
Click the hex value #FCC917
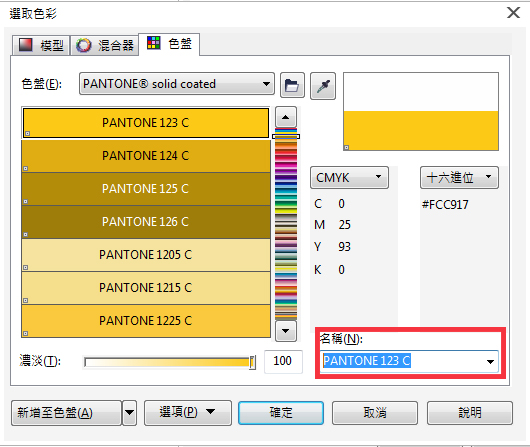tap(445, 205)
